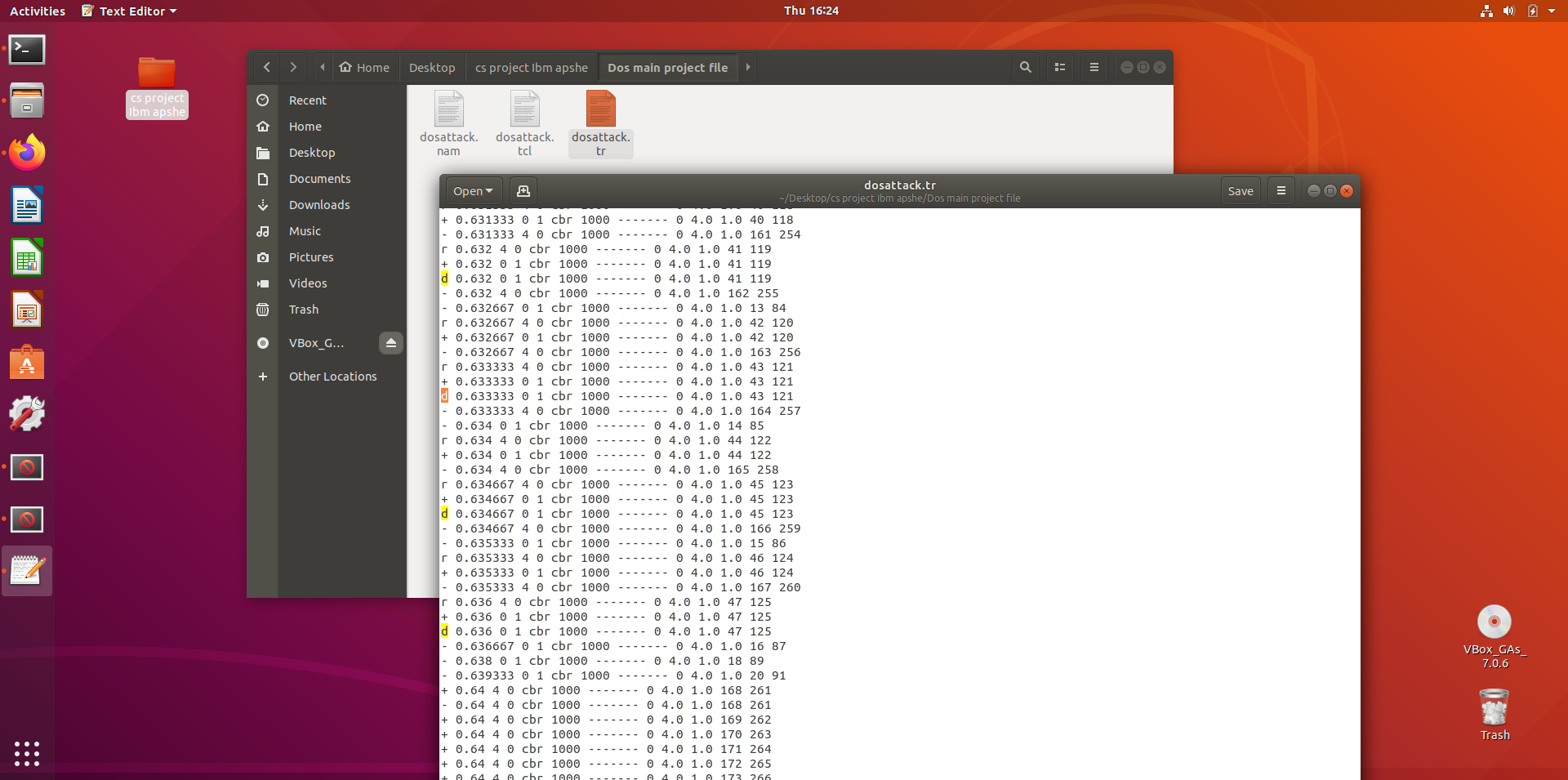Open the Text Editor application menu
Viewport: 1568px width, 780px height.
coord(127,11)
